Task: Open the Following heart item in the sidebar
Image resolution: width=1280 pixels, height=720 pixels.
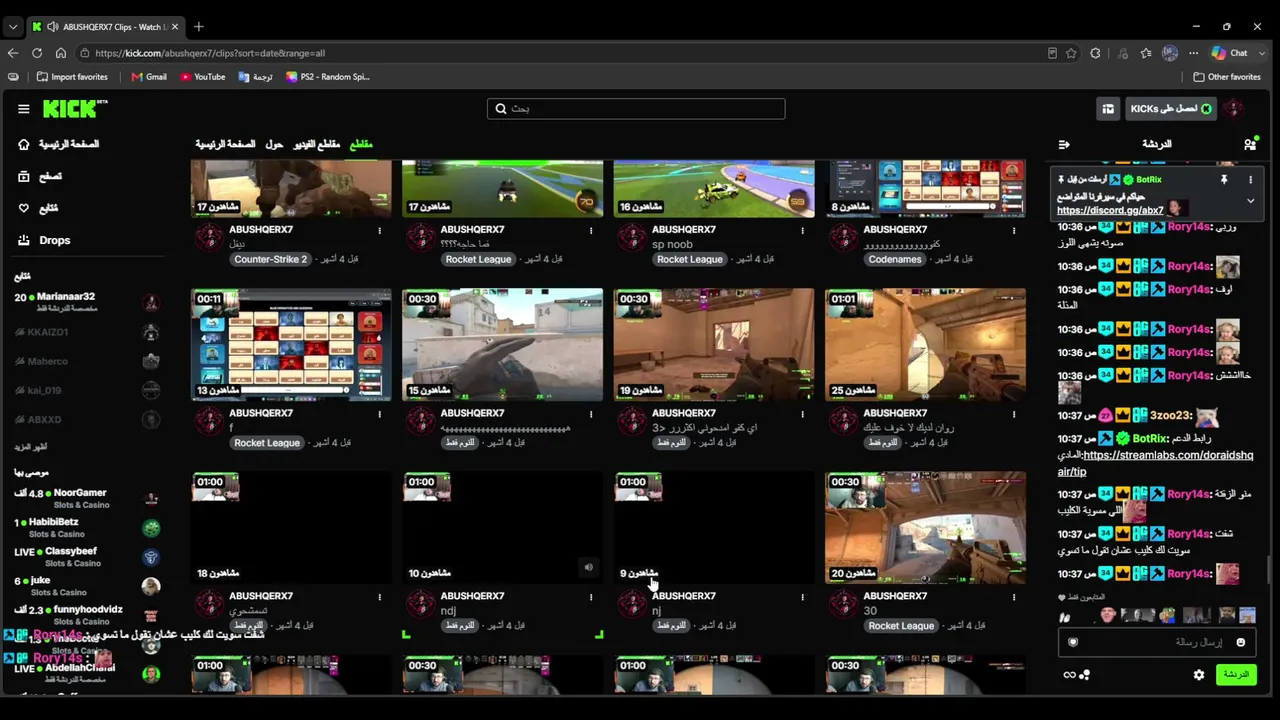Action: pyautogui.click(x=38, y=208)
